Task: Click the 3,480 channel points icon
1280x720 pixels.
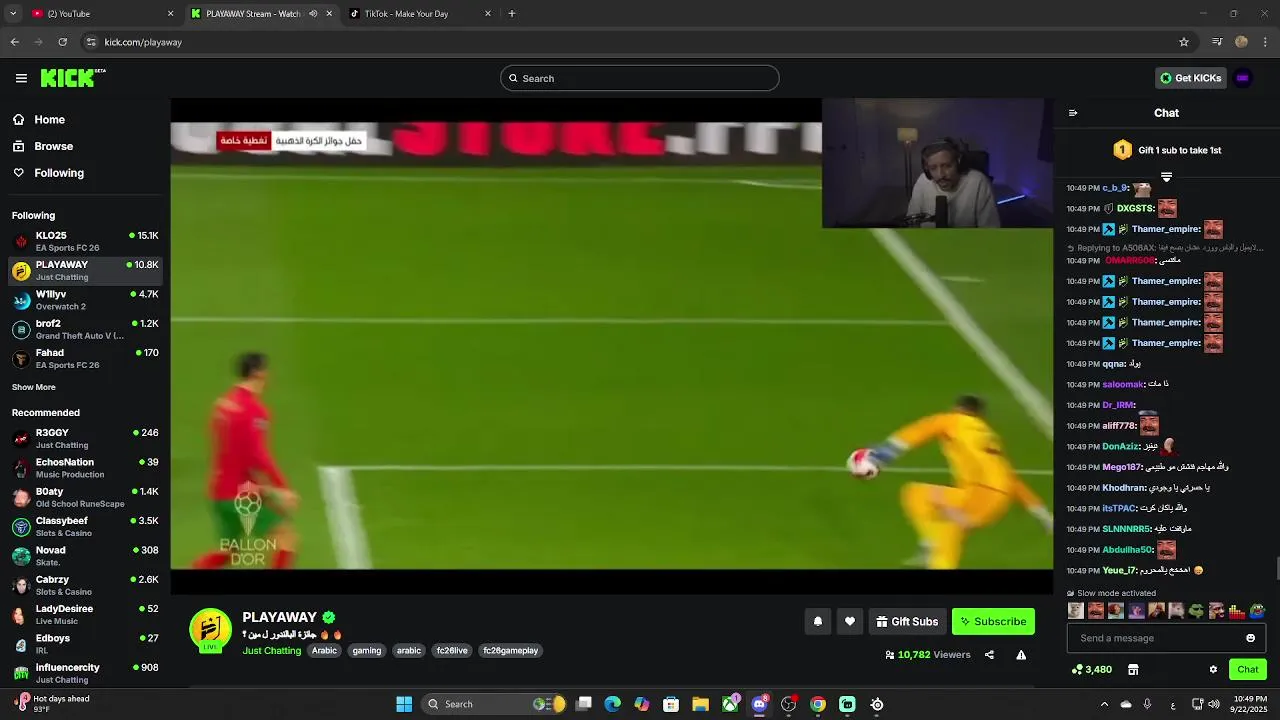Action: tap(1091, 669)
